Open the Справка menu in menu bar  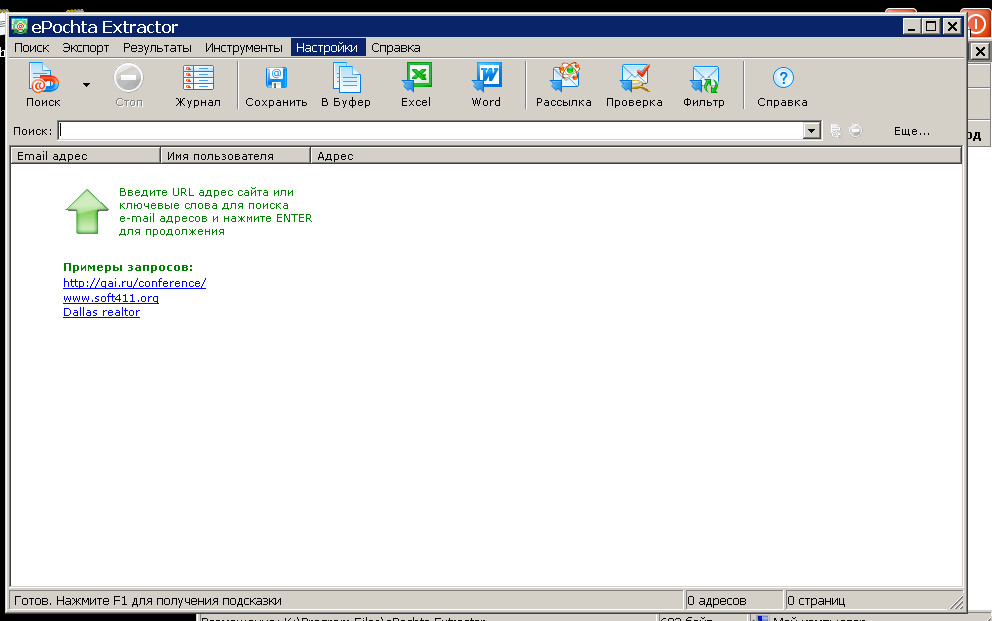[396, 47]
